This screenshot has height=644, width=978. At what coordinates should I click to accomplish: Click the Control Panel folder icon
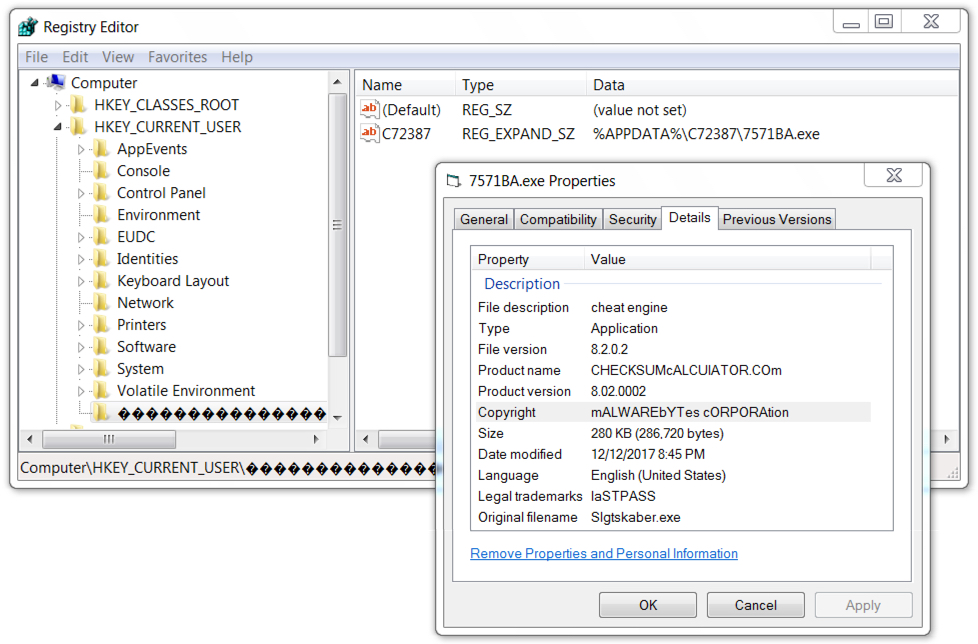[x=101, y=193]
